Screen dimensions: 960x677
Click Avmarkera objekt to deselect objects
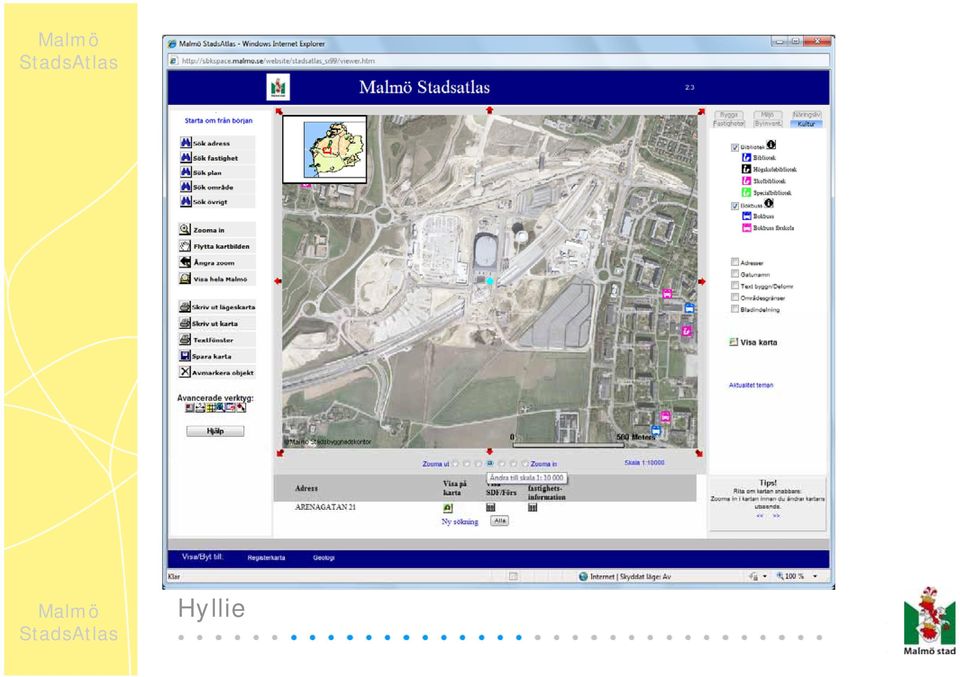coord(217,372)
